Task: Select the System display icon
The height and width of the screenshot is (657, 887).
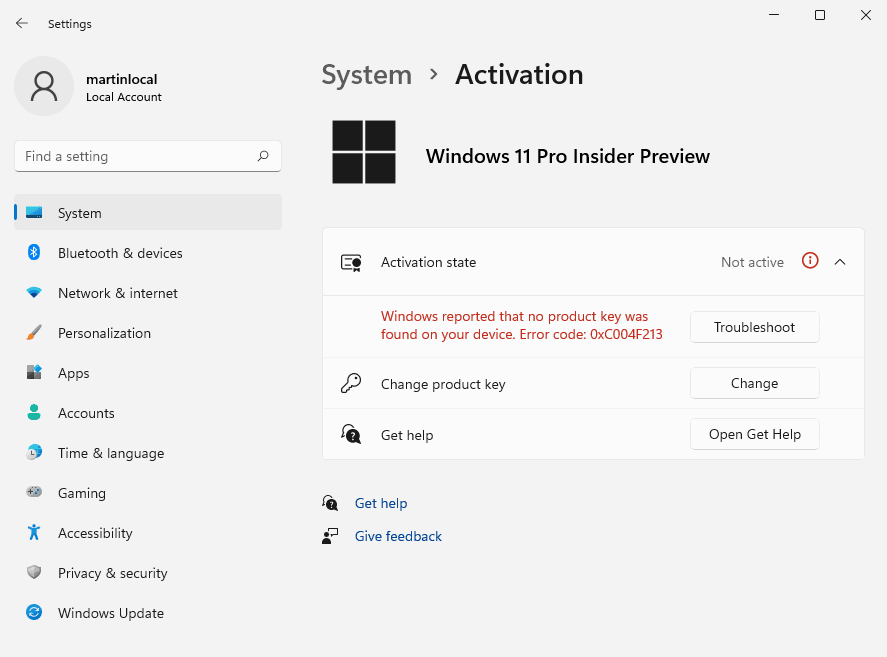Action: click(34, 213)
